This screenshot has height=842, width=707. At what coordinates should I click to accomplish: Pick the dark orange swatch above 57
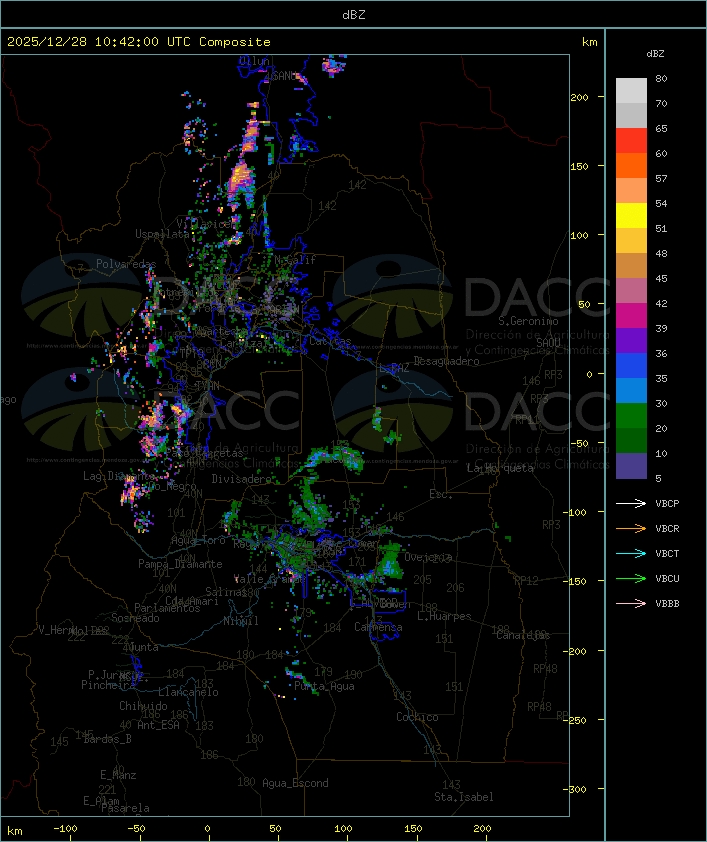pos(631,165)
